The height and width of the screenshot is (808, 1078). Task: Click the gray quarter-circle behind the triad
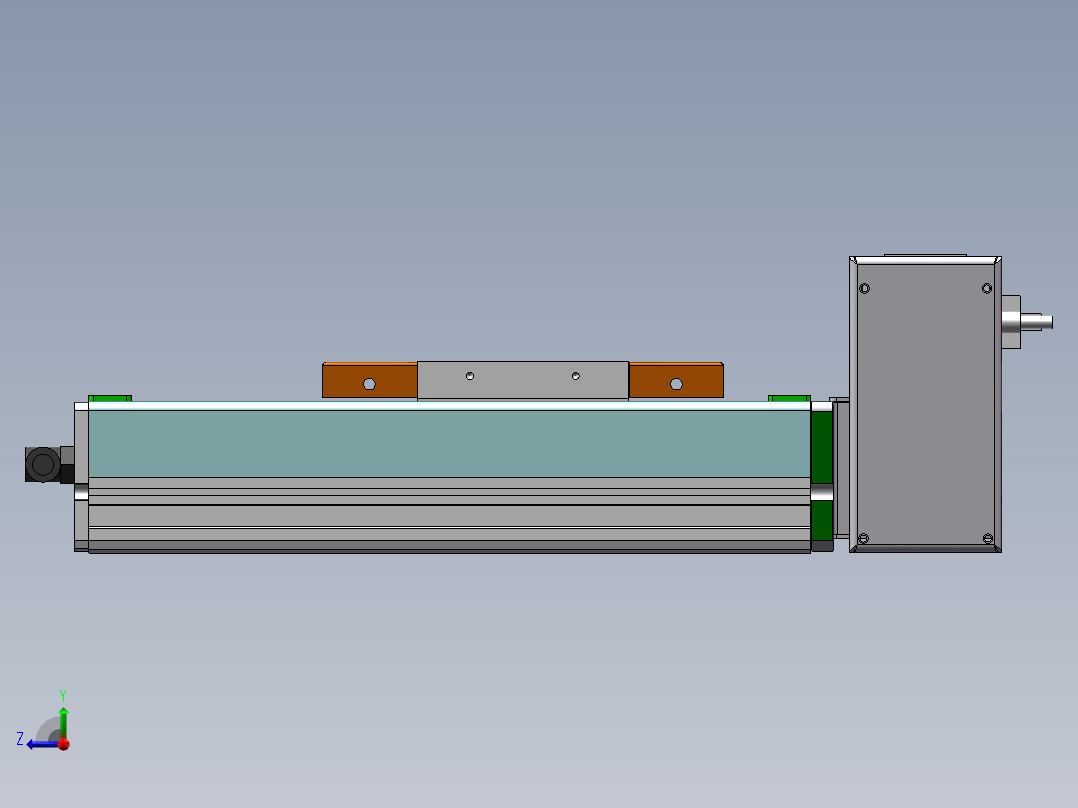[48, 728]
